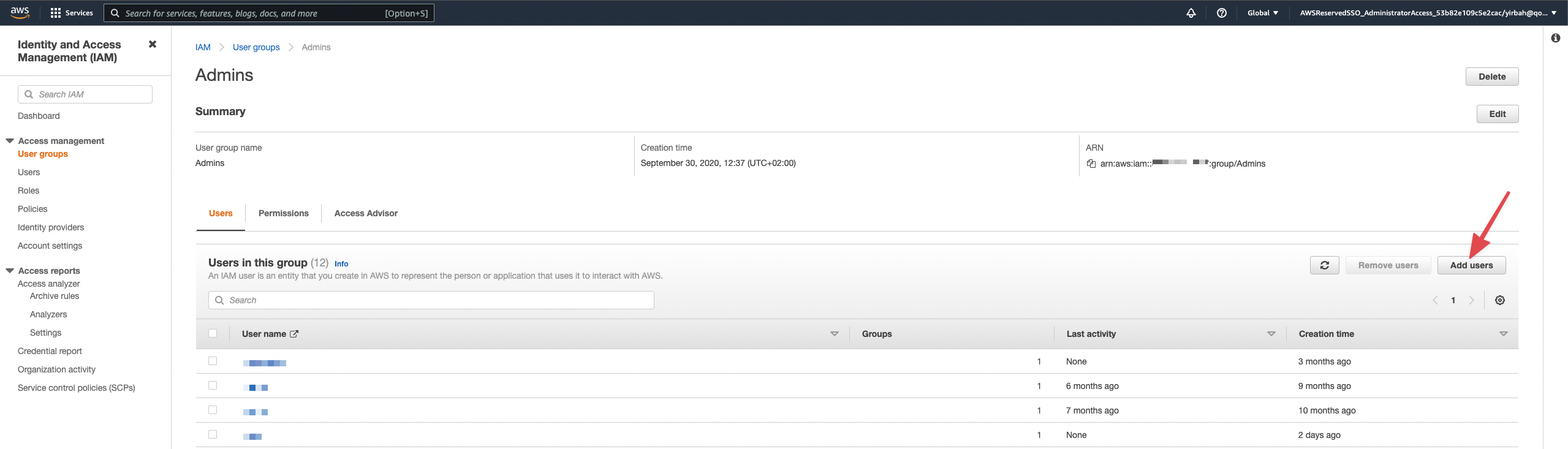Switch to the Users tab
The width and height of the screenshot is (1568, 449).
click(221, 213)
